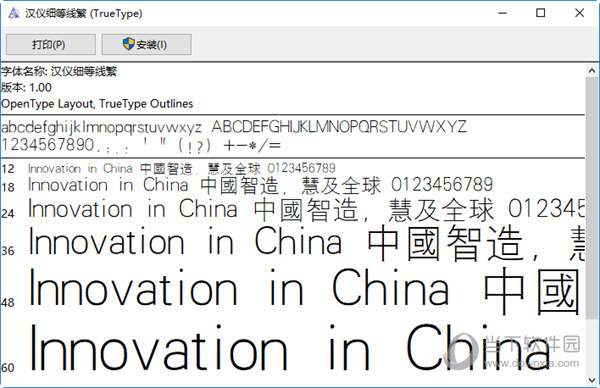
Task: Click the lowercase alphabet sample abcdefghijklmnopqrstuvwxyz
Action: tap(101, 128)
